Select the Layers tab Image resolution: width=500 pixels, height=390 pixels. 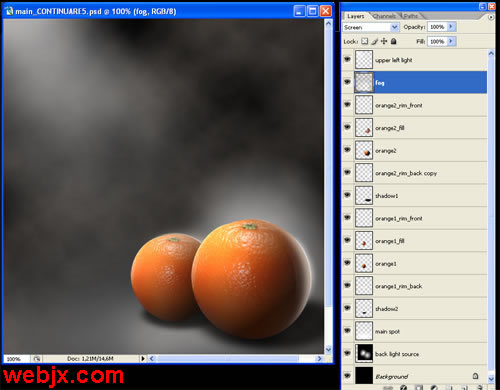point(356,16)
